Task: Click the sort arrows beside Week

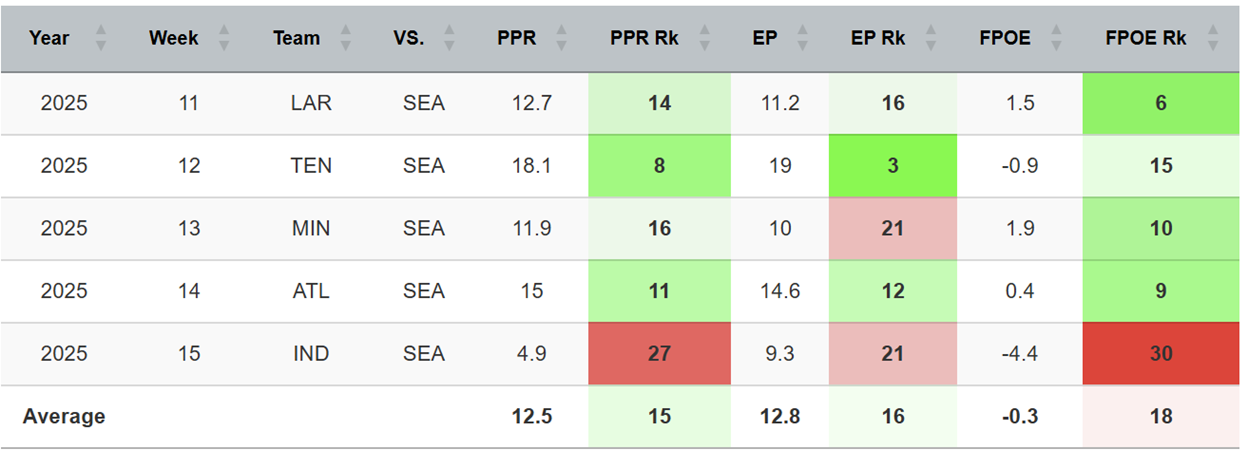Action: (224, 39)
